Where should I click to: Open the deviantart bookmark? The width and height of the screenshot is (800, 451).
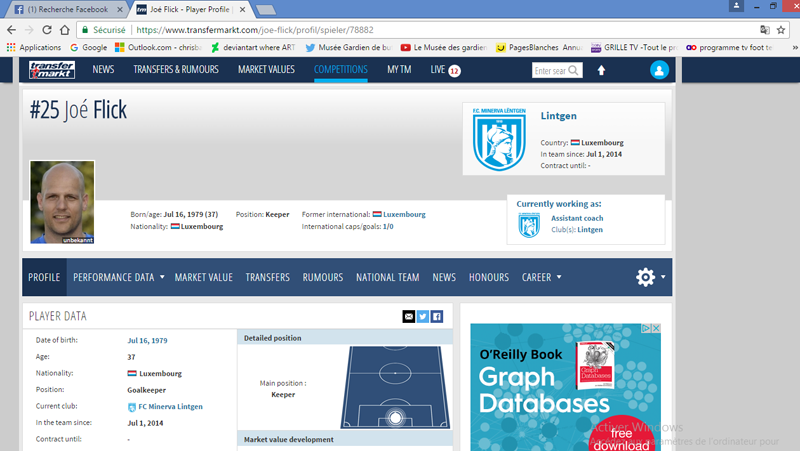(253, 47)
